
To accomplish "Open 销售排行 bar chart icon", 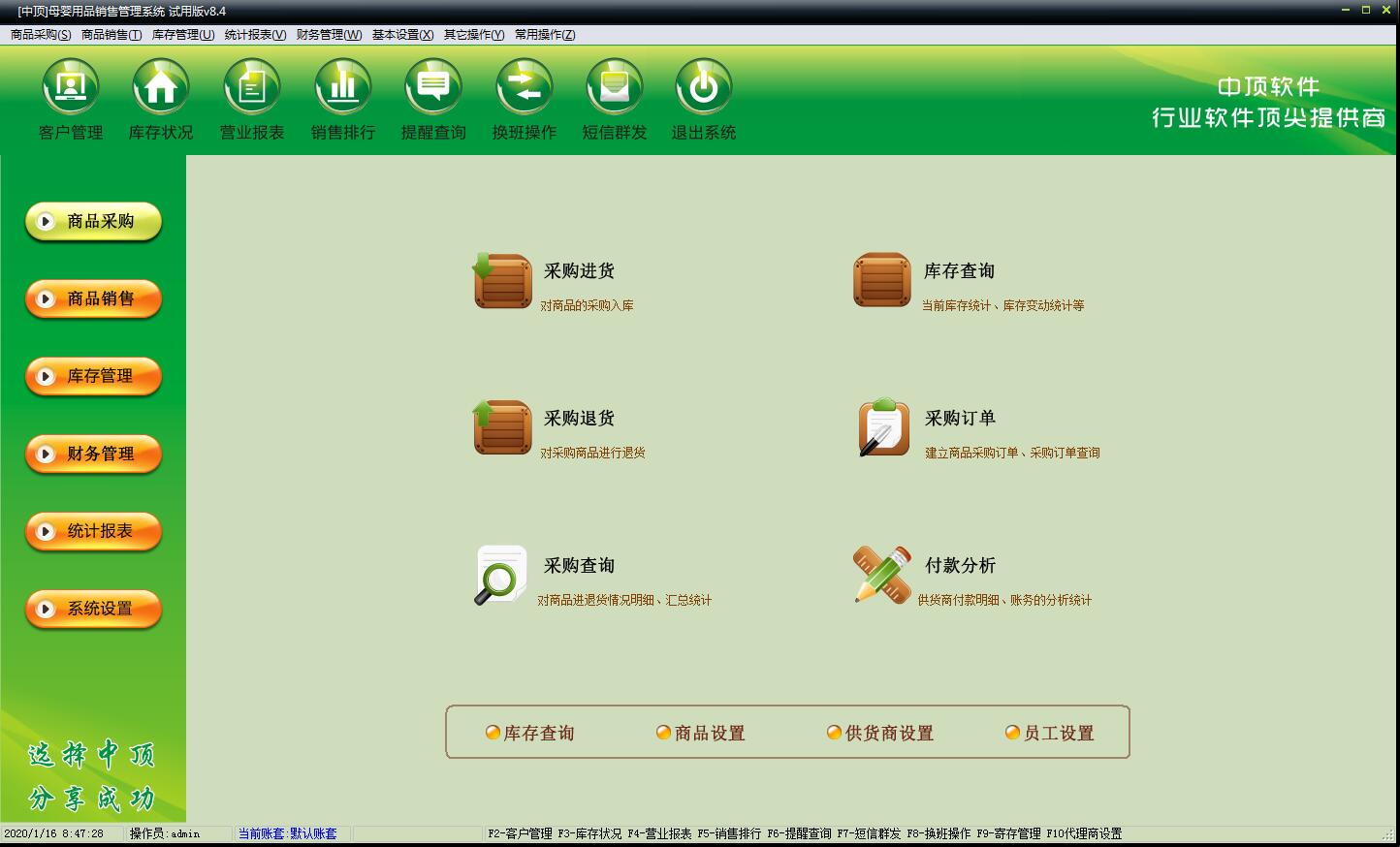I will click(x=343, y=87).
